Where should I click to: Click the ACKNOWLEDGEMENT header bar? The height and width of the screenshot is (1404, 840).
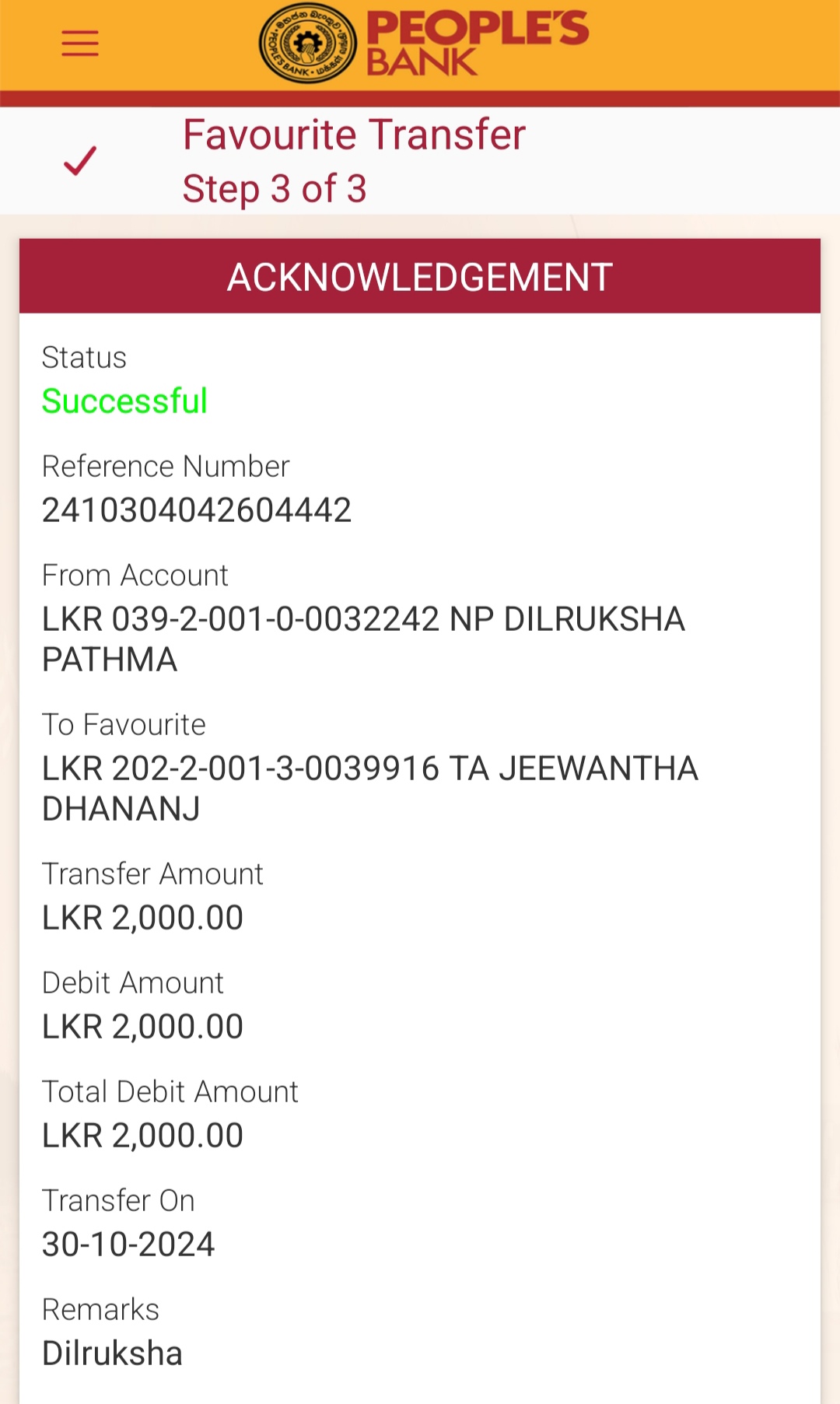click(420, 277)
